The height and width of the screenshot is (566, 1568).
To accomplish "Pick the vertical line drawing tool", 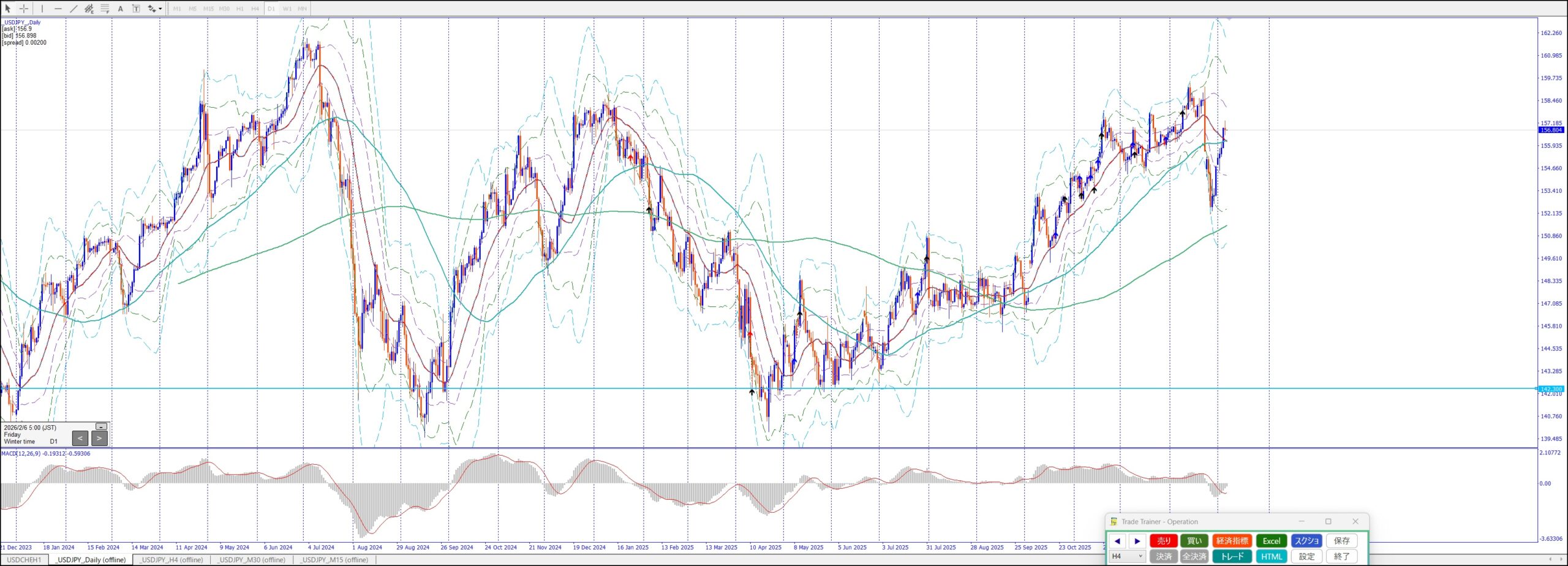I will (42, 9).
